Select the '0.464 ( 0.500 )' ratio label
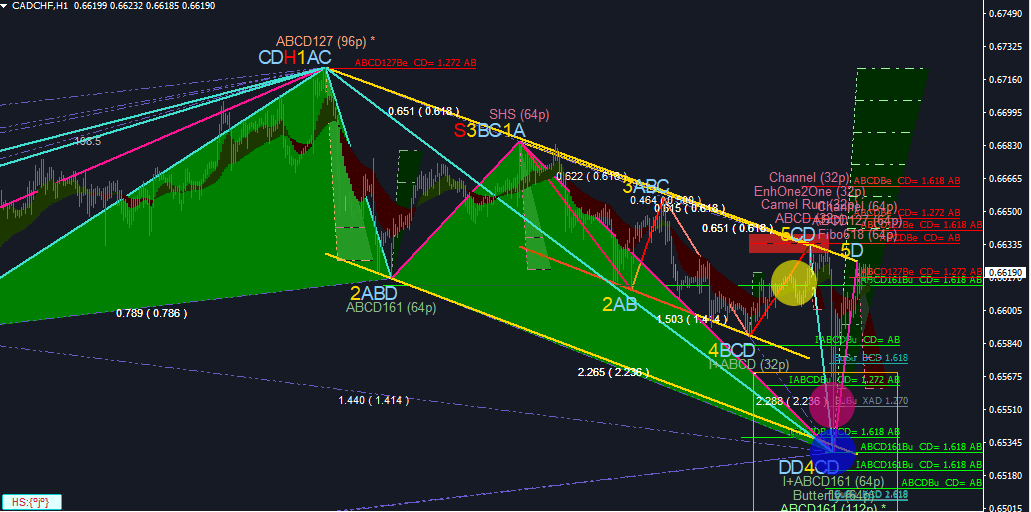This screenshot has height=512, width=1031. tap(663, 200)
